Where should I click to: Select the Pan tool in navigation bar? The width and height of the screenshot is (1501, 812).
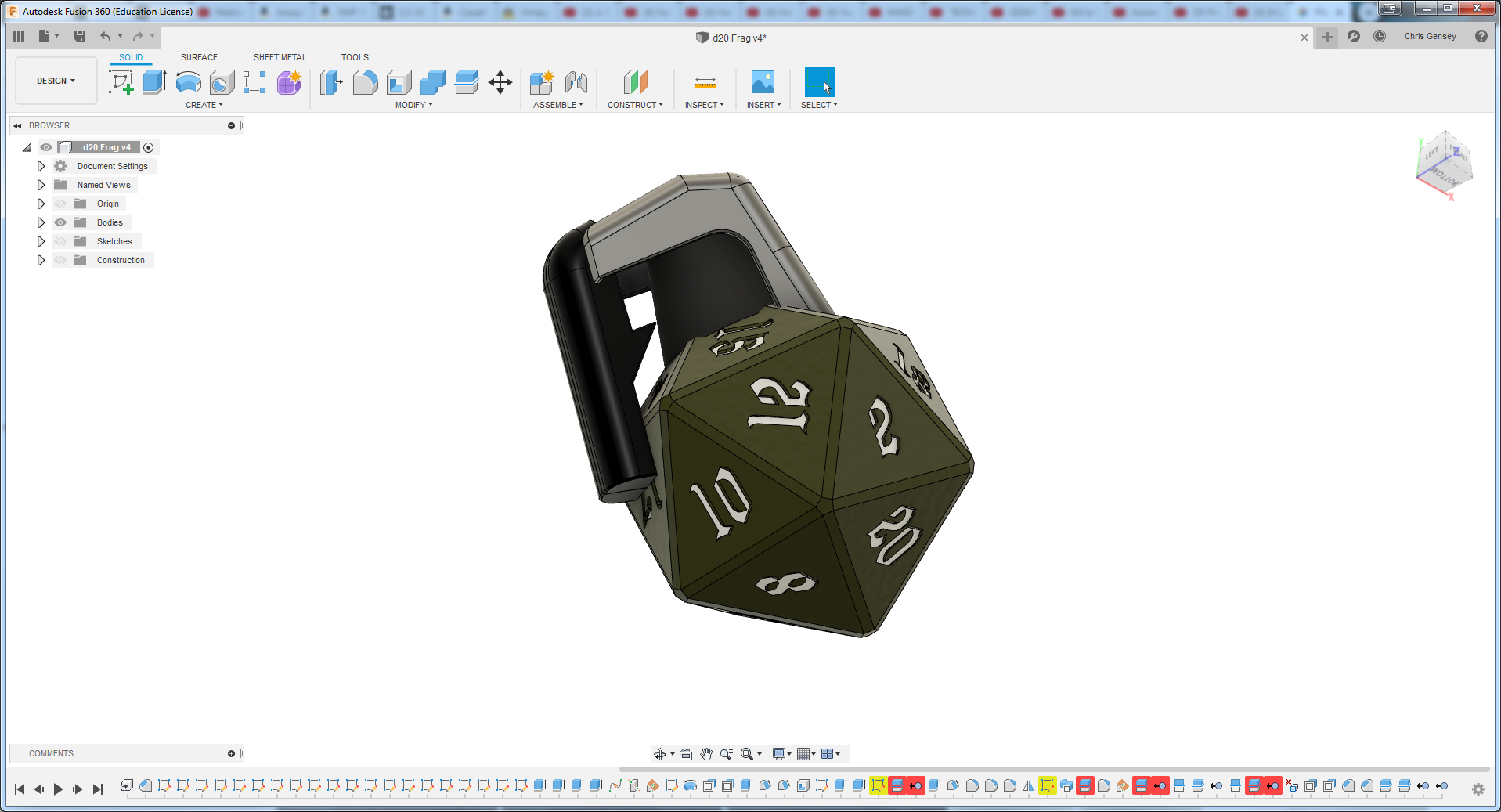point(705,753)
